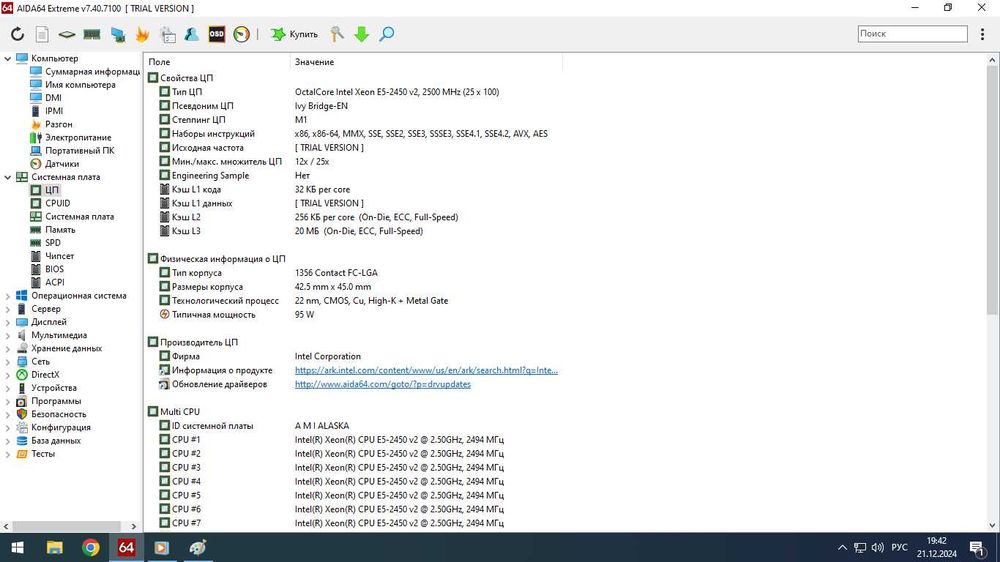Image resolution: width=1000 pixels, height=562 pixels.
Task: Select DMI tree item
Action: point(46,98)
